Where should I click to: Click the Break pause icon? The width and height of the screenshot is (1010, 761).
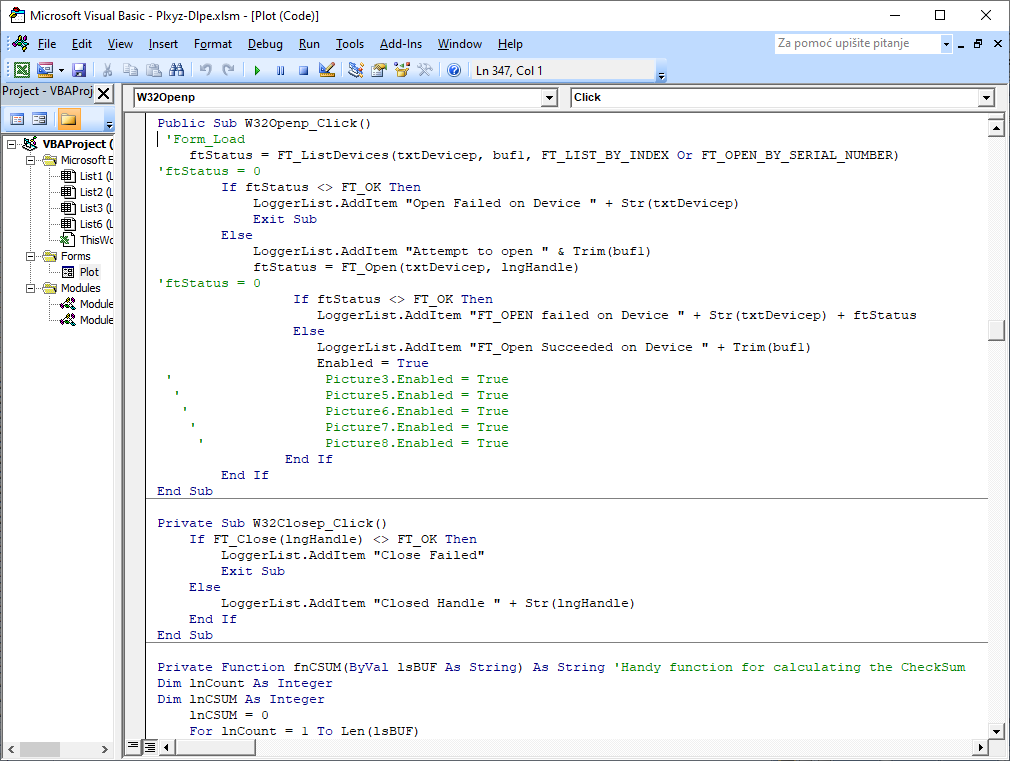(x=280, y=70)
